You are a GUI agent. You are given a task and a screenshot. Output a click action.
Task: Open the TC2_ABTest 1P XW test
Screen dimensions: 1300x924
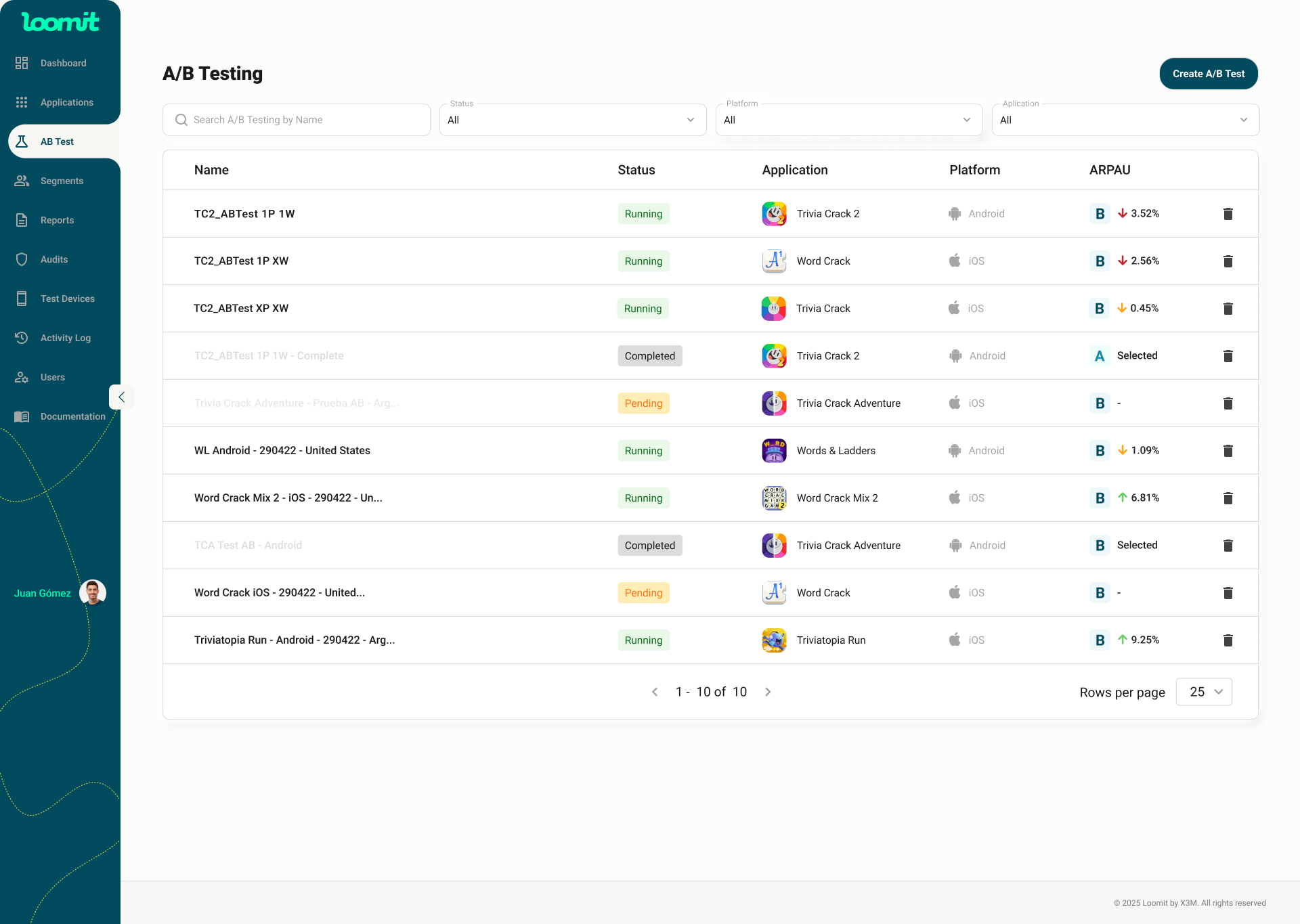[241, 261]
